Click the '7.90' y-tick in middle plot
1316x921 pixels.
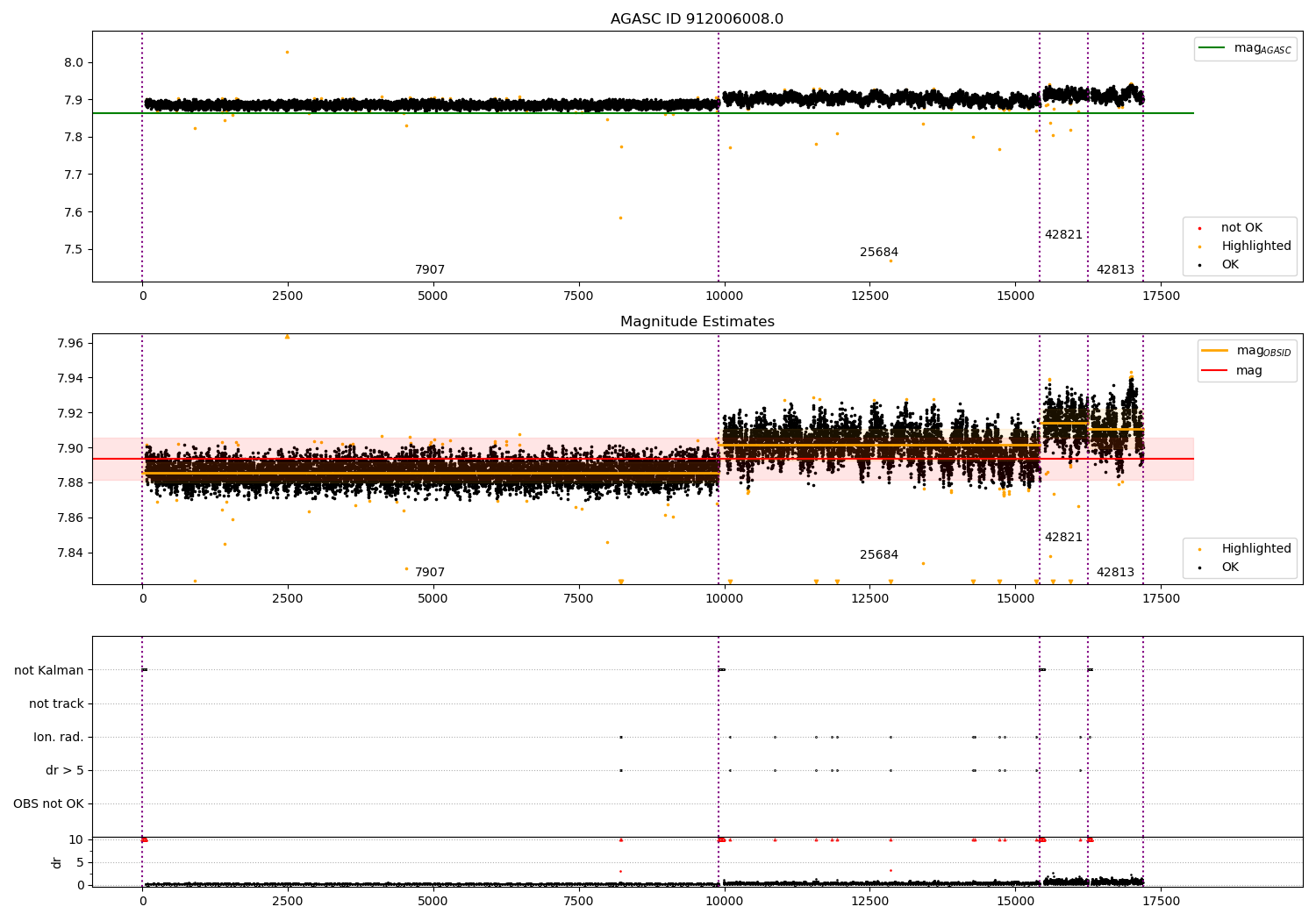coord(70,448)
